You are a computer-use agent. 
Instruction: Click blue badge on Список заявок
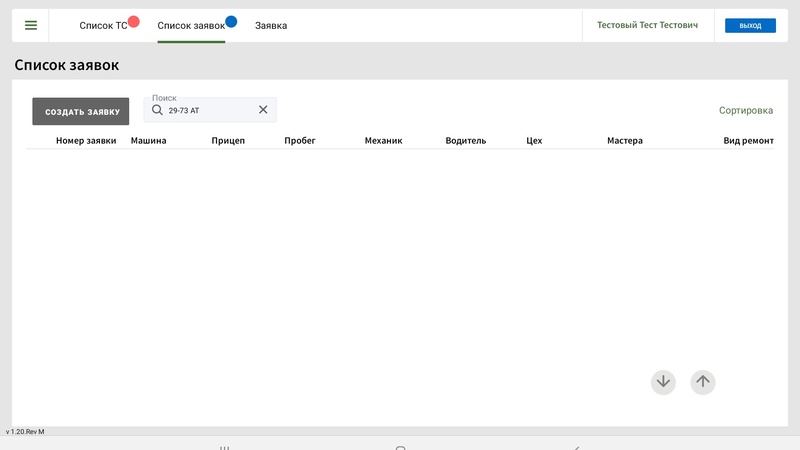click(x=231, y=21)
